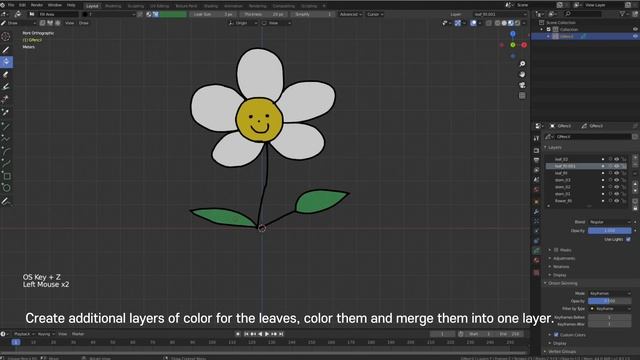This screenshot has height=360, width=640.
Task: Open the Filter by Type dropdown
Action: point(609,309)
